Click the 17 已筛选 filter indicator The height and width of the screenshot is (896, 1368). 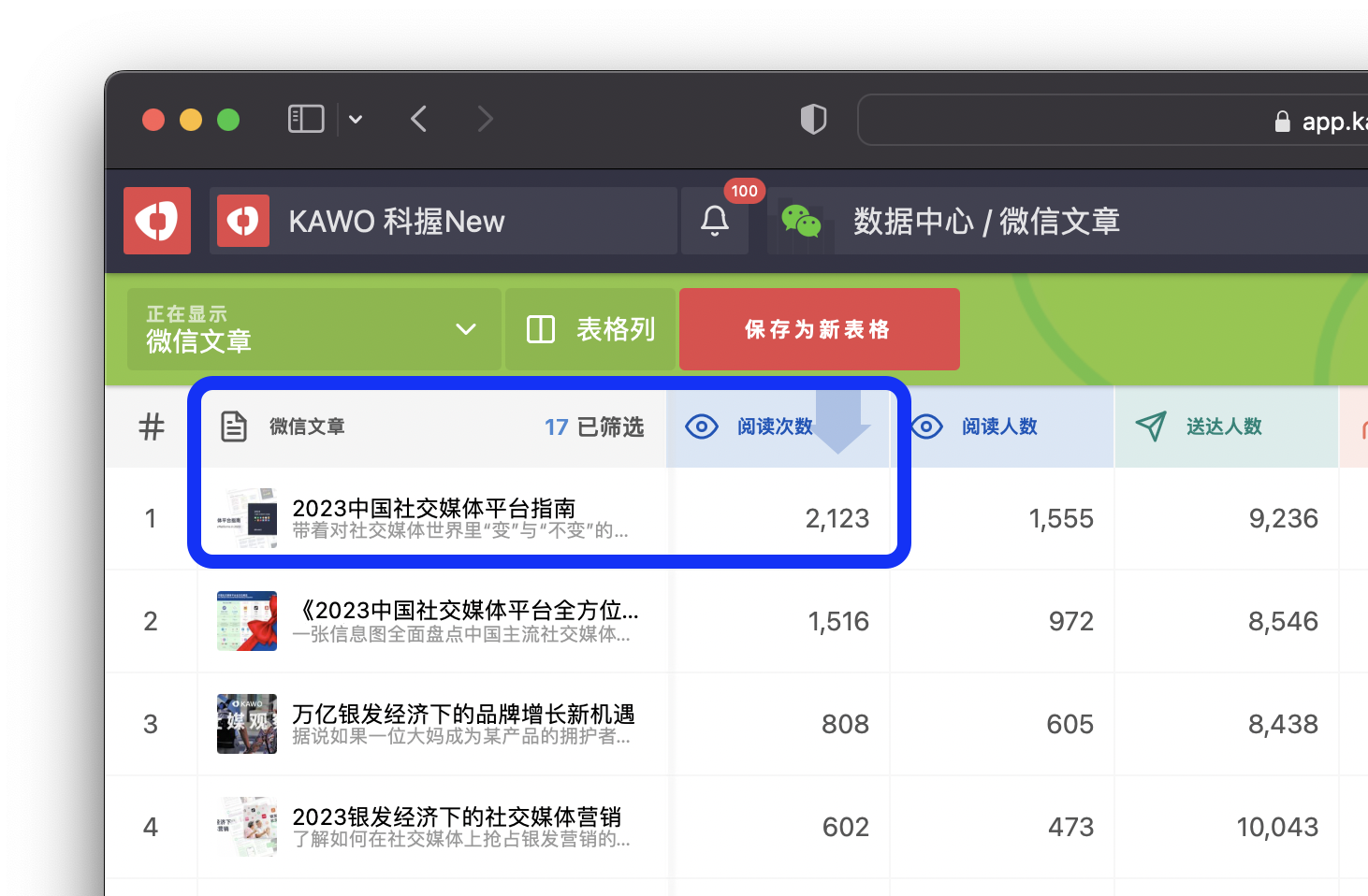pos(594,426)
